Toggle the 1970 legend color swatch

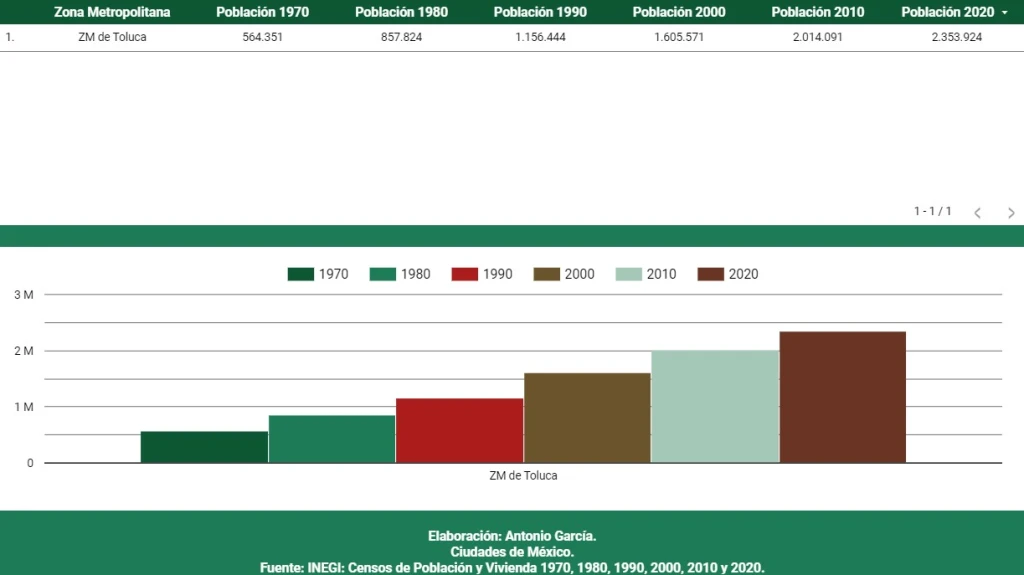click(x=300, y=274)
